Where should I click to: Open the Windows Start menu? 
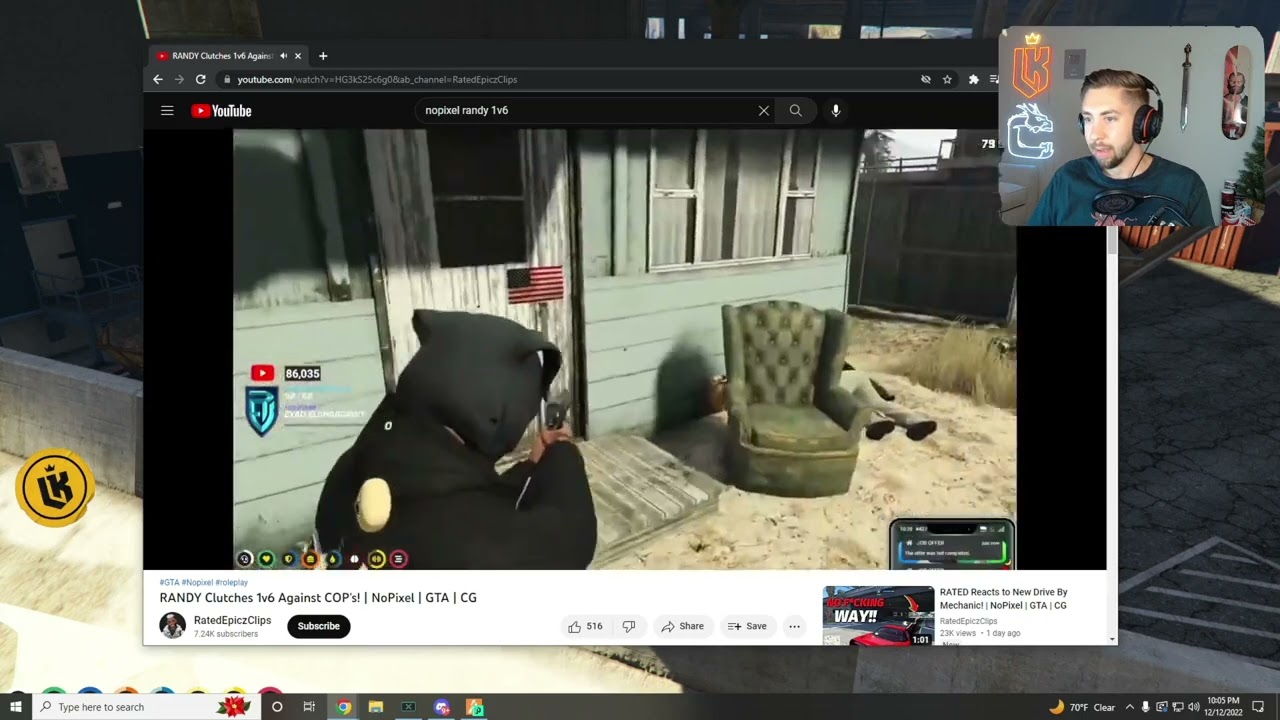pyautogui.click(x=15, y=707)
